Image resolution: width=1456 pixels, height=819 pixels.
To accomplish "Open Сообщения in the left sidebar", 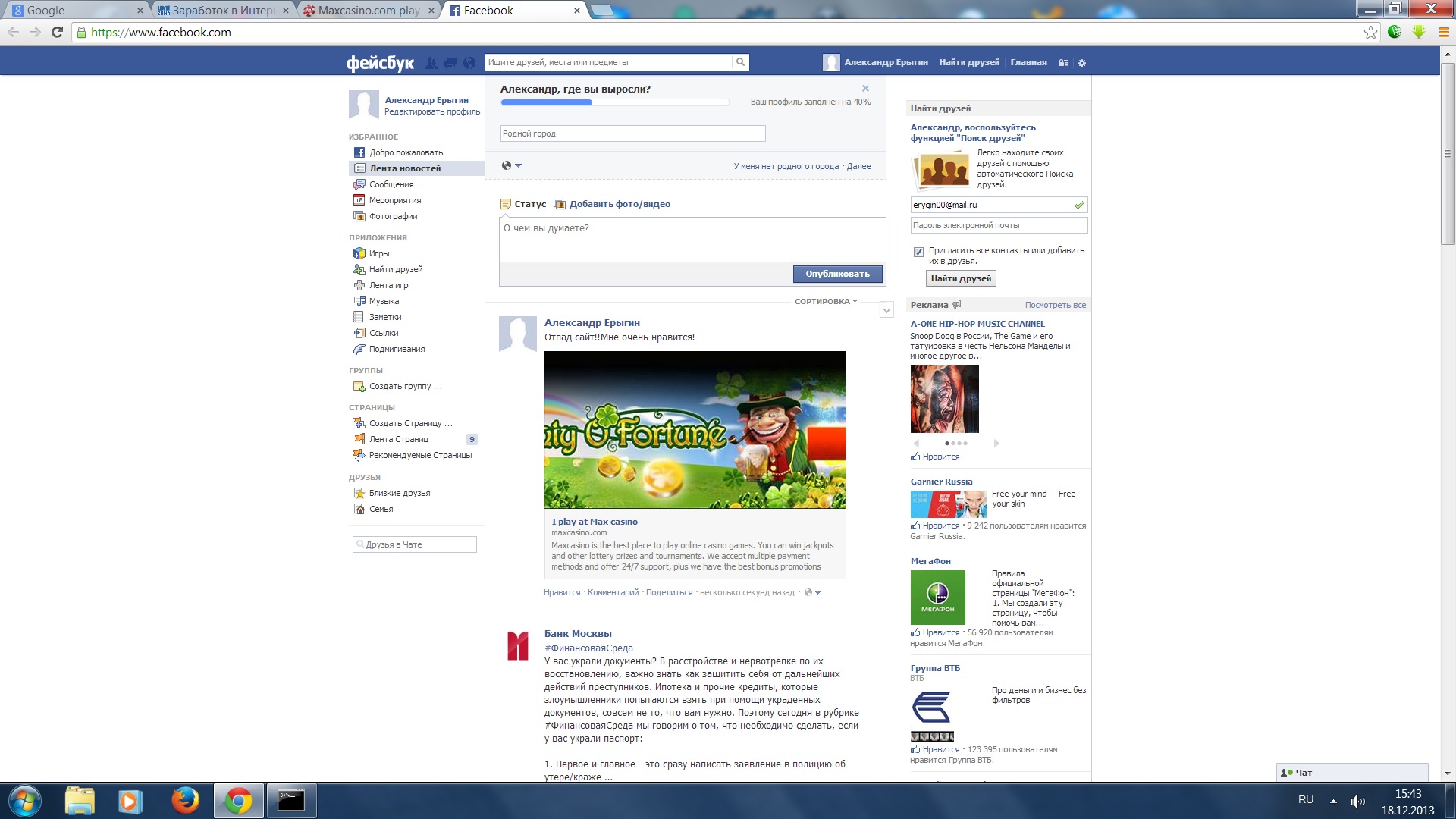I will [391, 184].
